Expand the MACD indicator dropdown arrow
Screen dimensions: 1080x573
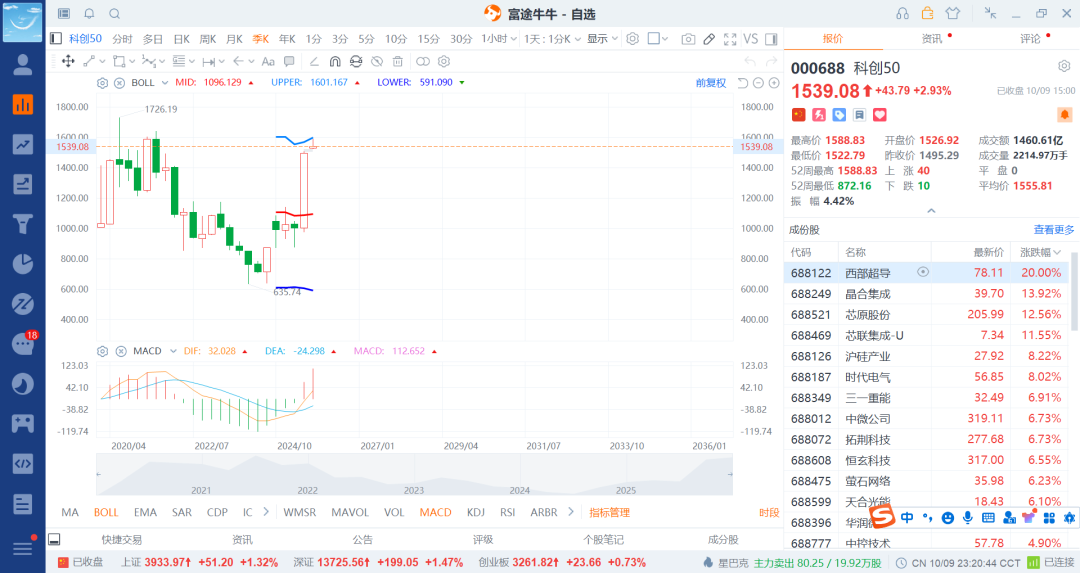[173, 351]
